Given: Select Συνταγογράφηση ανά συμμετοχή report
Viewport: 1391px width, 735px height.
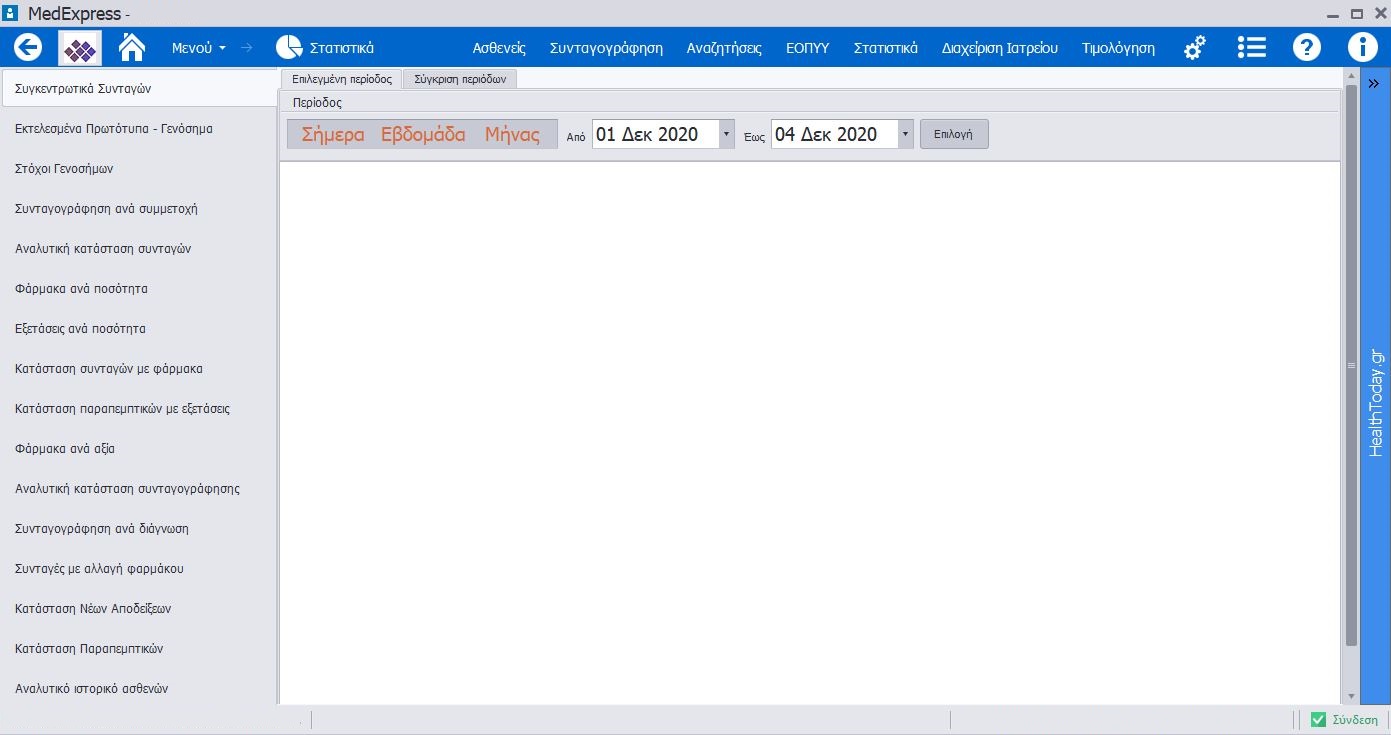Looking at the screenshot, I should pos(138,208).
